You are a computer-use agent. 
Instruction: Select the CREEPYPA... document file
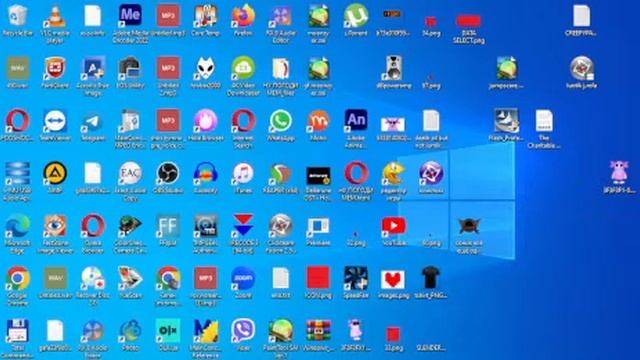[581, 16]
